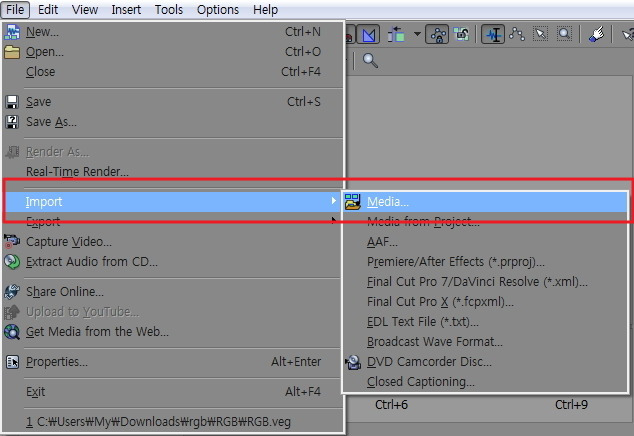Viewport: 634px width, 436px height.
Task: Click File in the menu bar
Action: (15, 9)
